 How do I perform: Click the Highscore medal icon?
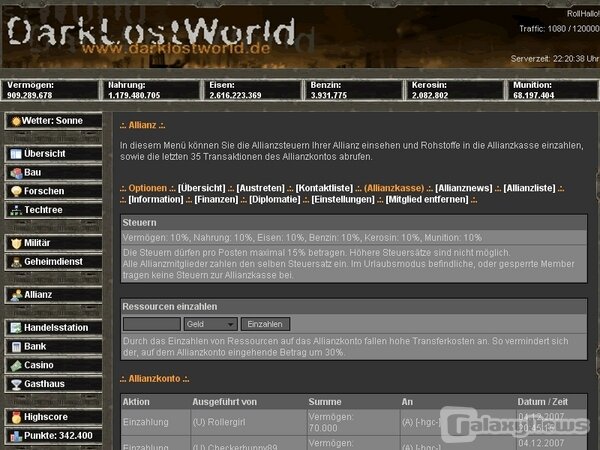point(16,417)
